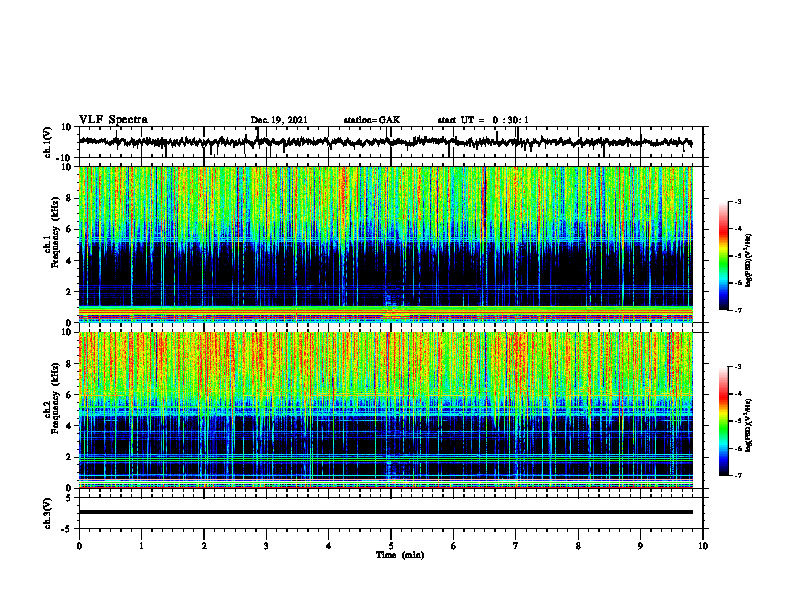Click the "-10" tick on ch.1(V) axis
Viewport: 792px width, 612px height.
coord(64,158)
